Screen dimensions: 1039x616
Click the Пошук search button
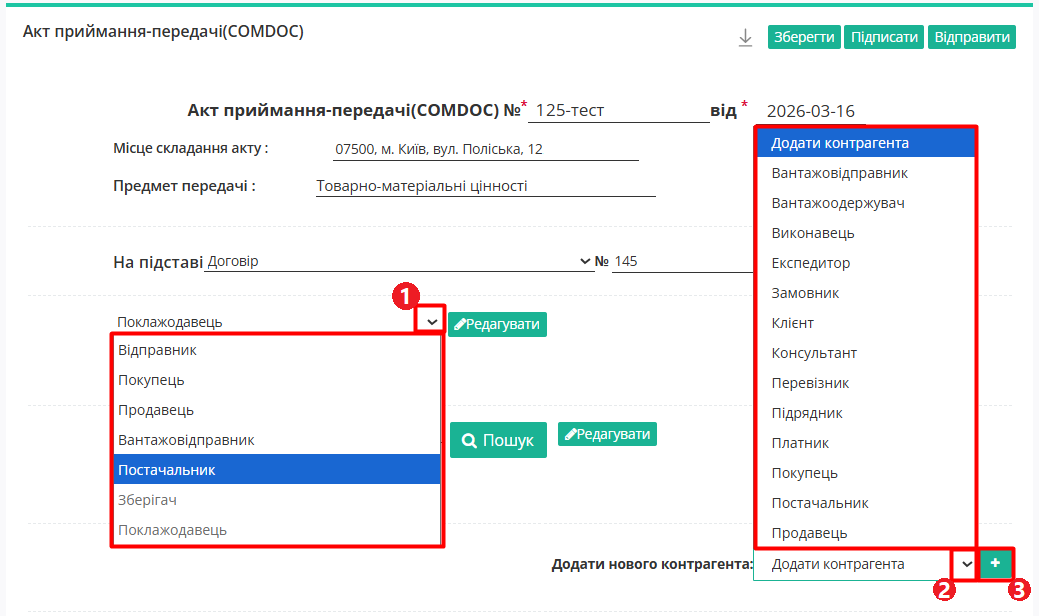click(498, 440)
